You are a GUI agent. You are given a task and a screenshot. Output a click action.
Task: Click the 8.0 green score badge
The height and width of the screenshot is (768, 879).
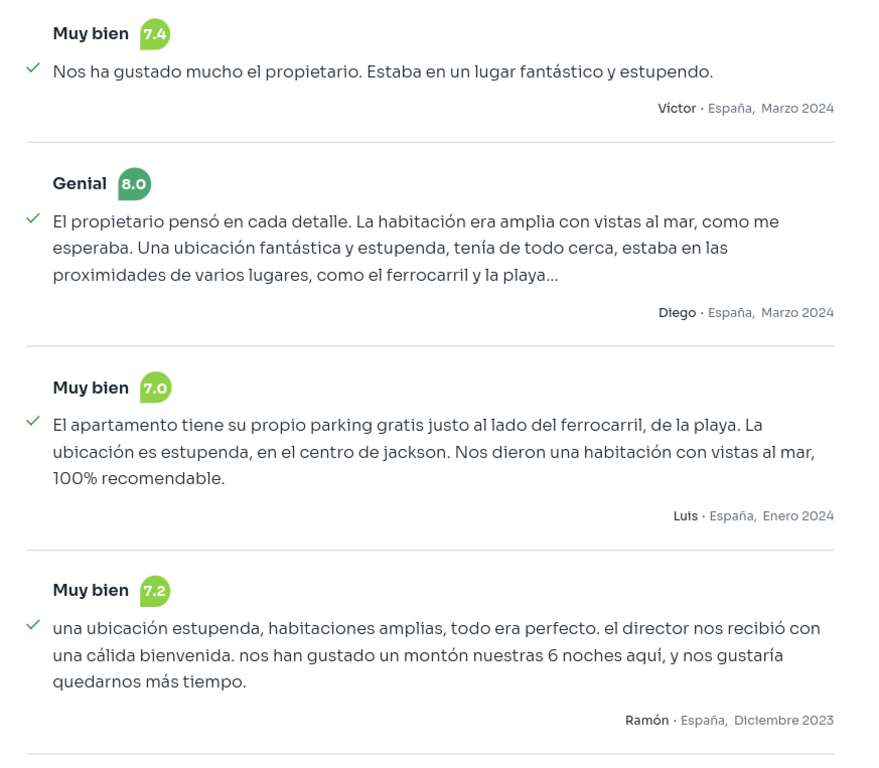134,184
